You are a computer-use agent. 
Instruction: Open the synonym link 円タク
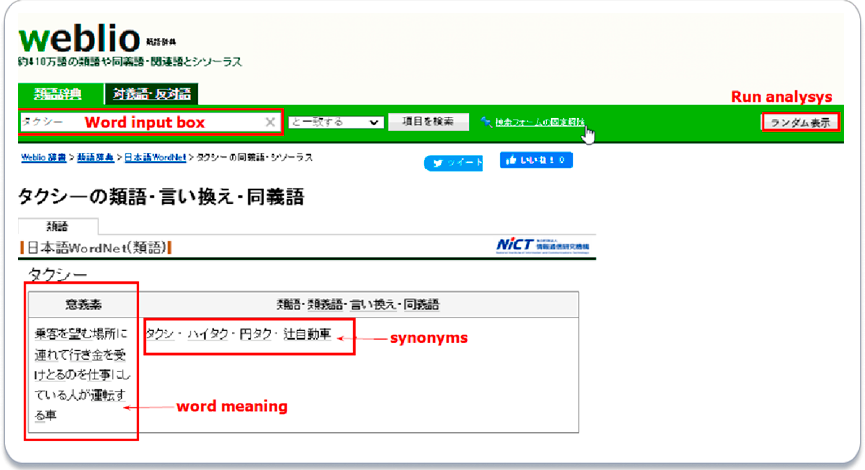click(255, 334)
